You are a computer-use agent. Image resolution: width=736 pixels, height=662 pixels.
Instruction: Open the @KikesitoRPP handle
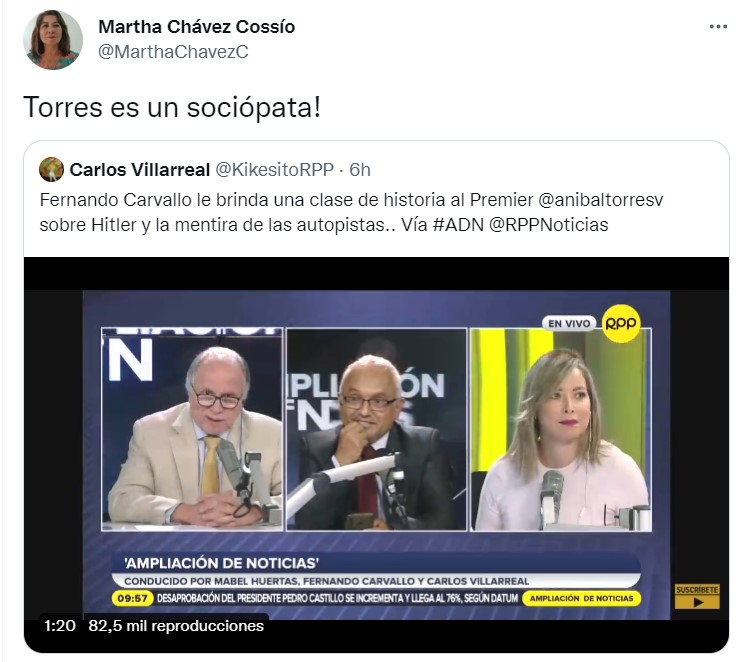[x=274, y=170]
